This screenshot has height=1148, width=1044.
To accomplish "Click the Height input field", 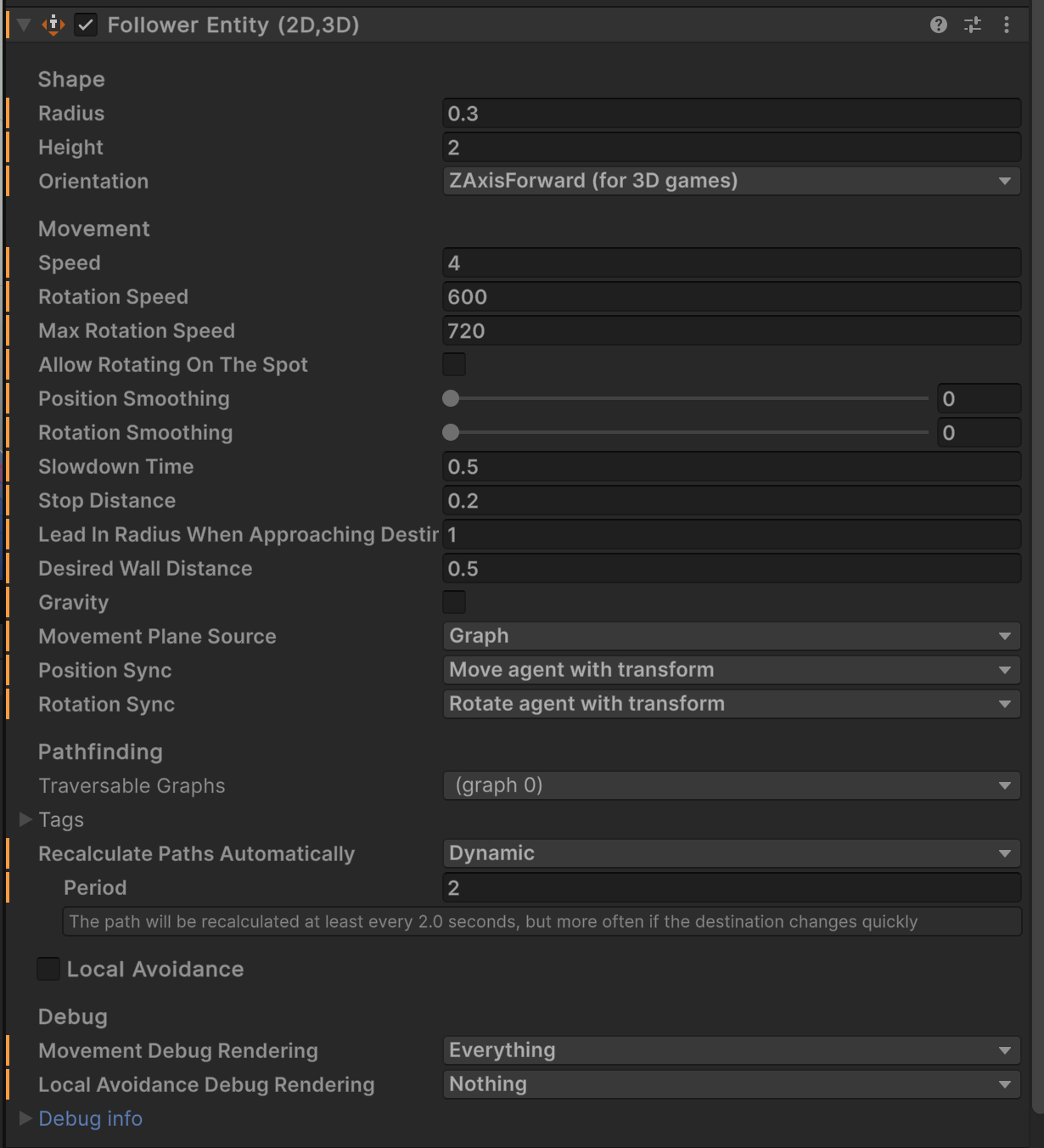I will [x=732, y=147].
